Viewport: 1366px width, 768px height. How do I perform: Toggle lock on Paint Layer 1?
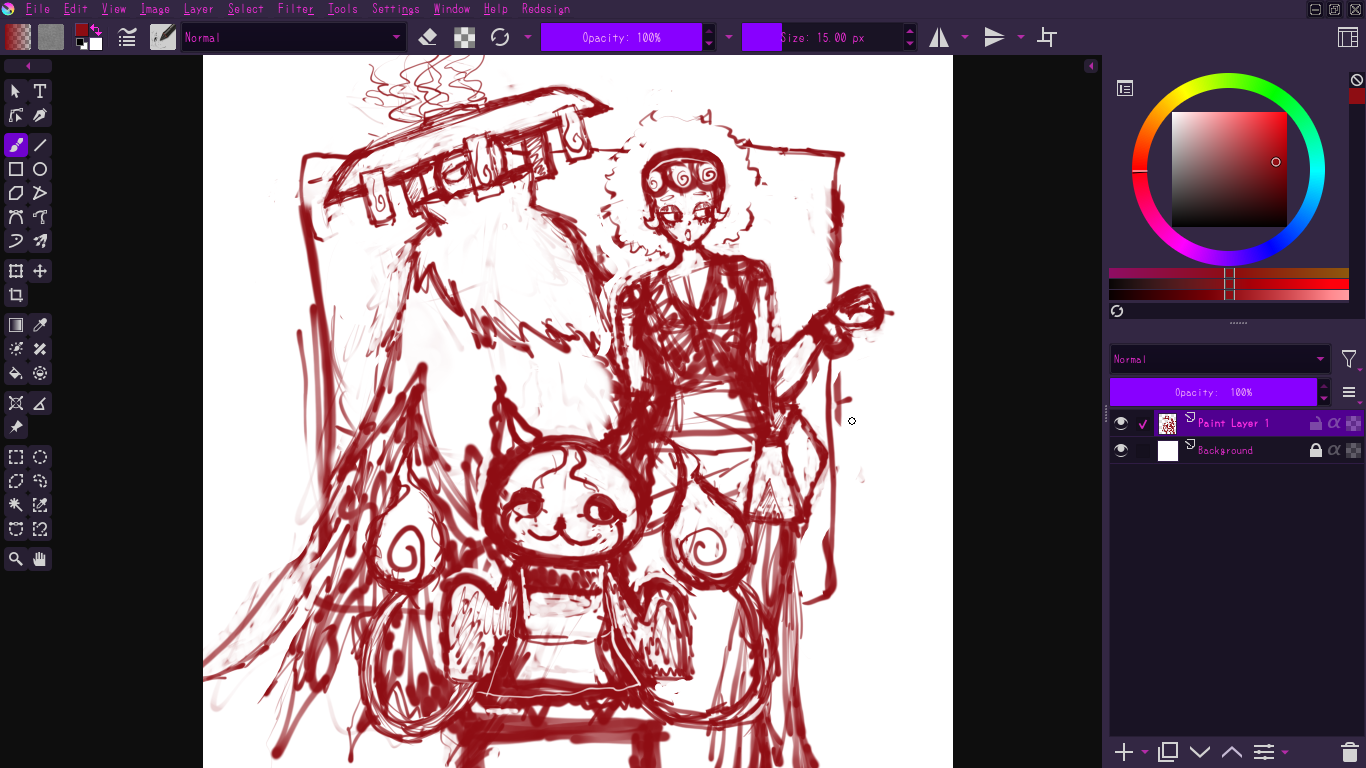tap(1316, 423)
